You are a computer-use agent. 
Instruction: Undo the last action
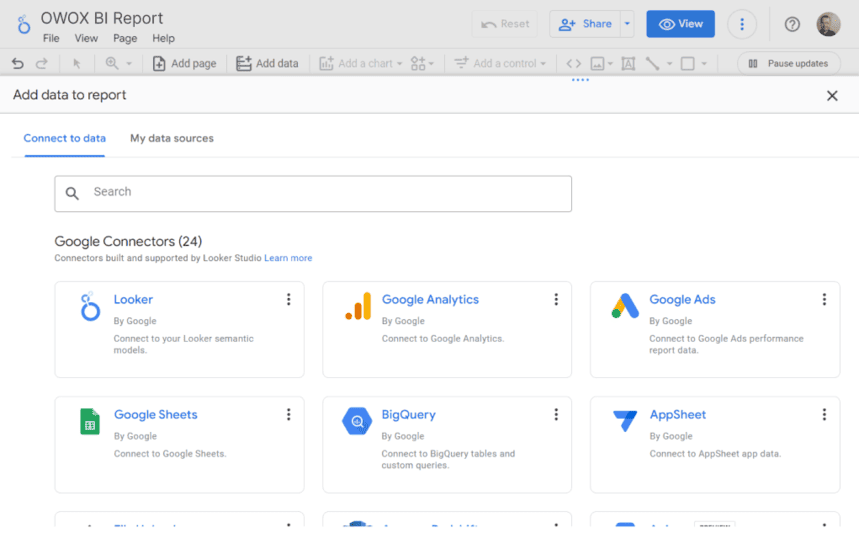pyautogui.click(x=18, y=64)
